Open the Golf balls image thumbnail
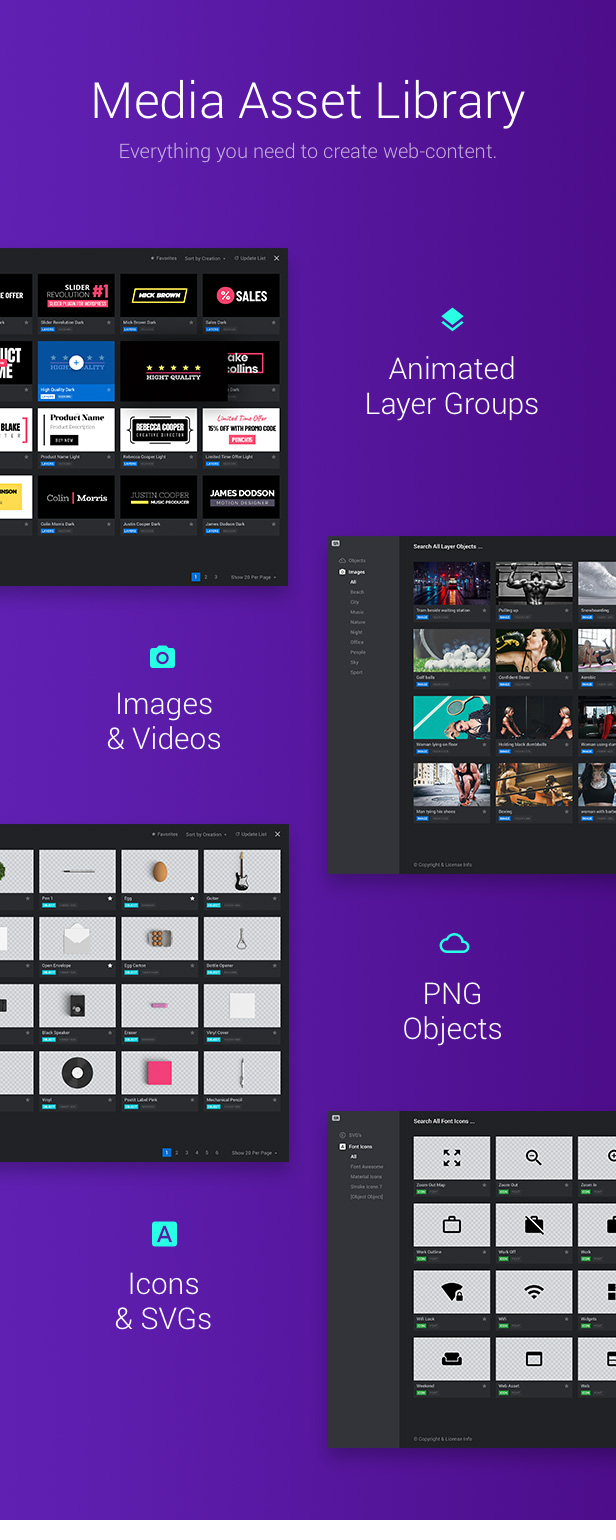 tap(452, 650)
